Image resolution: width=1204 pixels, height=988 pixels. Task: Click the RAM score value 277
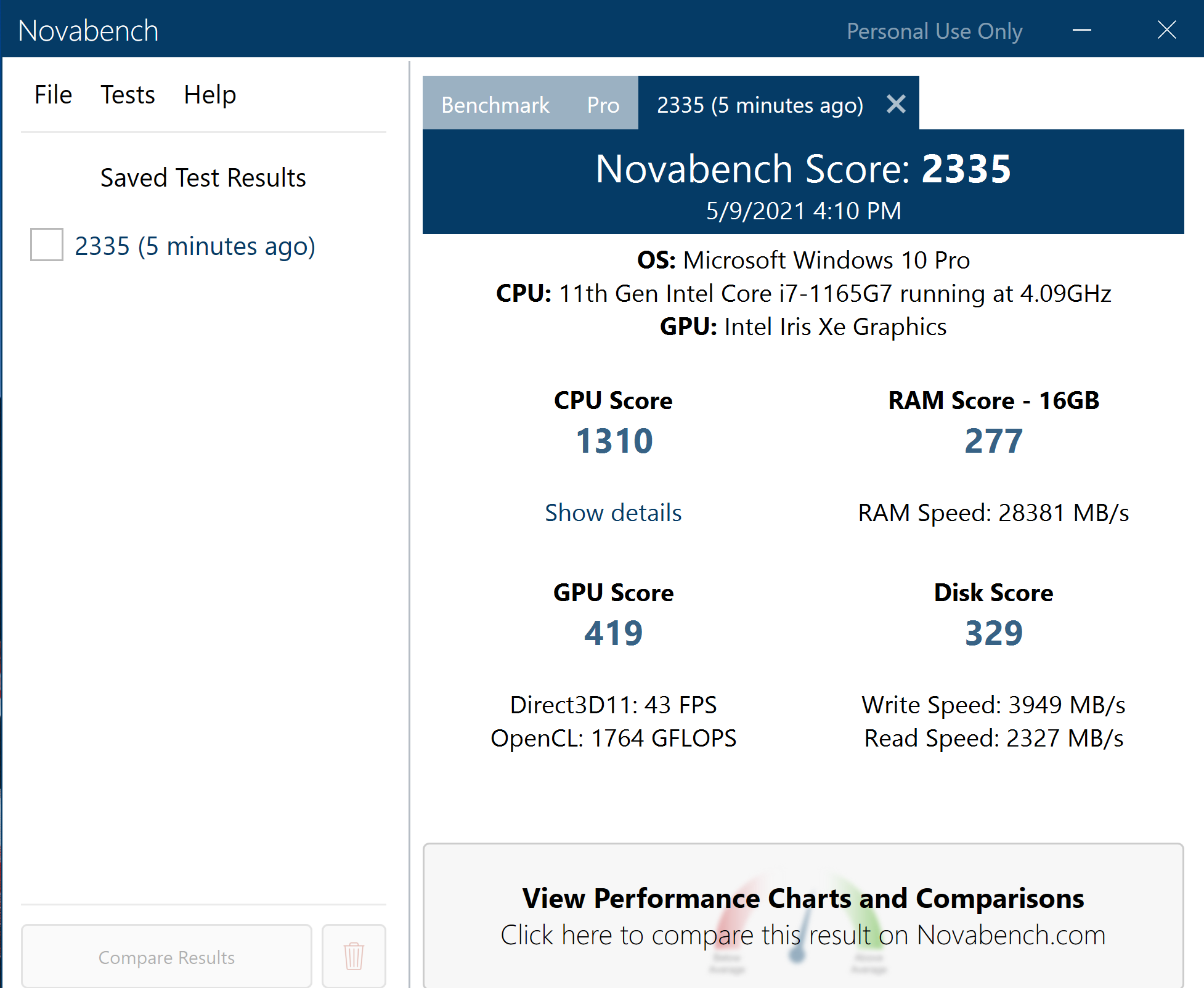(993, 440)
